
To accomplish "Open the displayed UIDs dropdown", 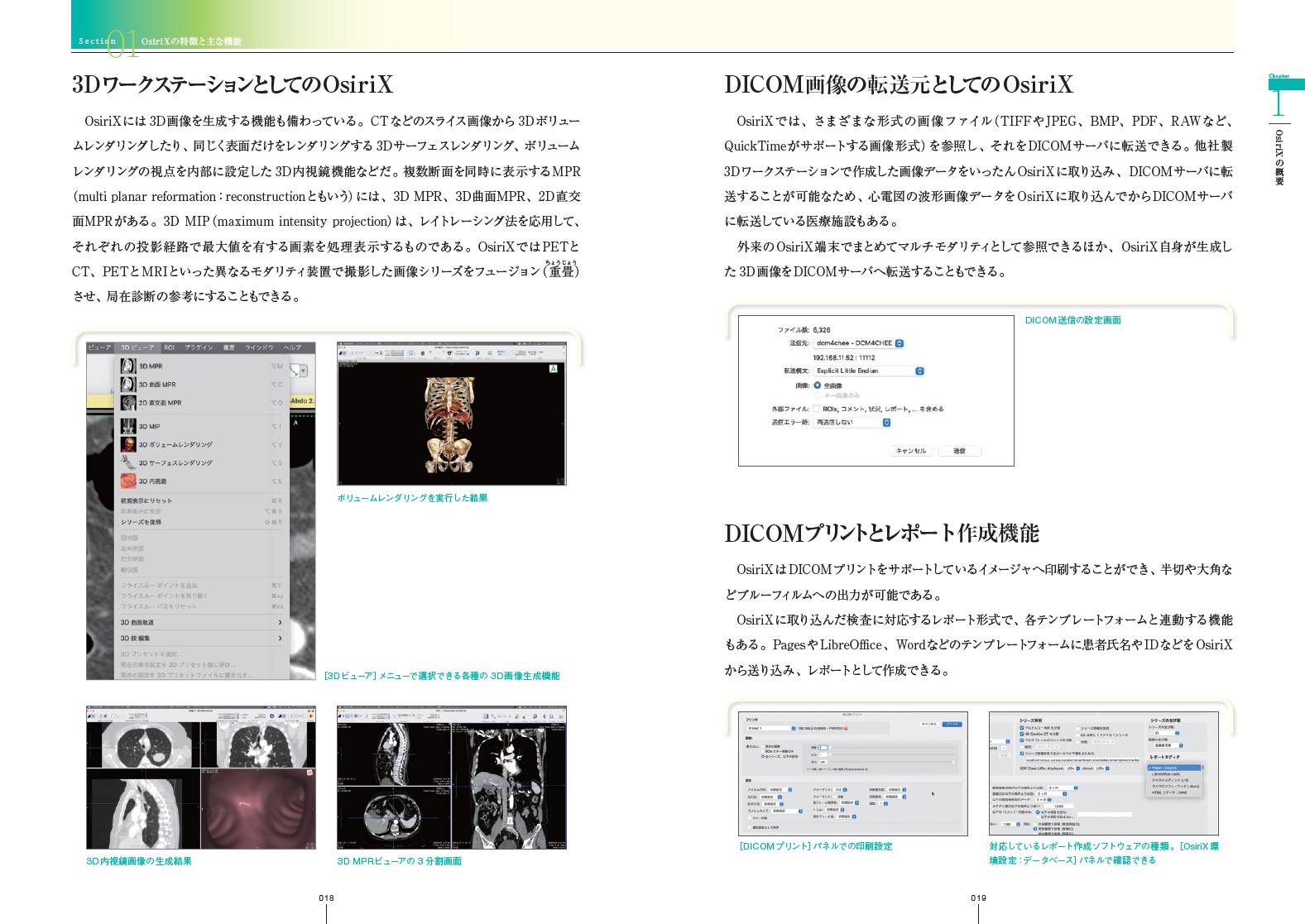I will tap(1074, 768).
